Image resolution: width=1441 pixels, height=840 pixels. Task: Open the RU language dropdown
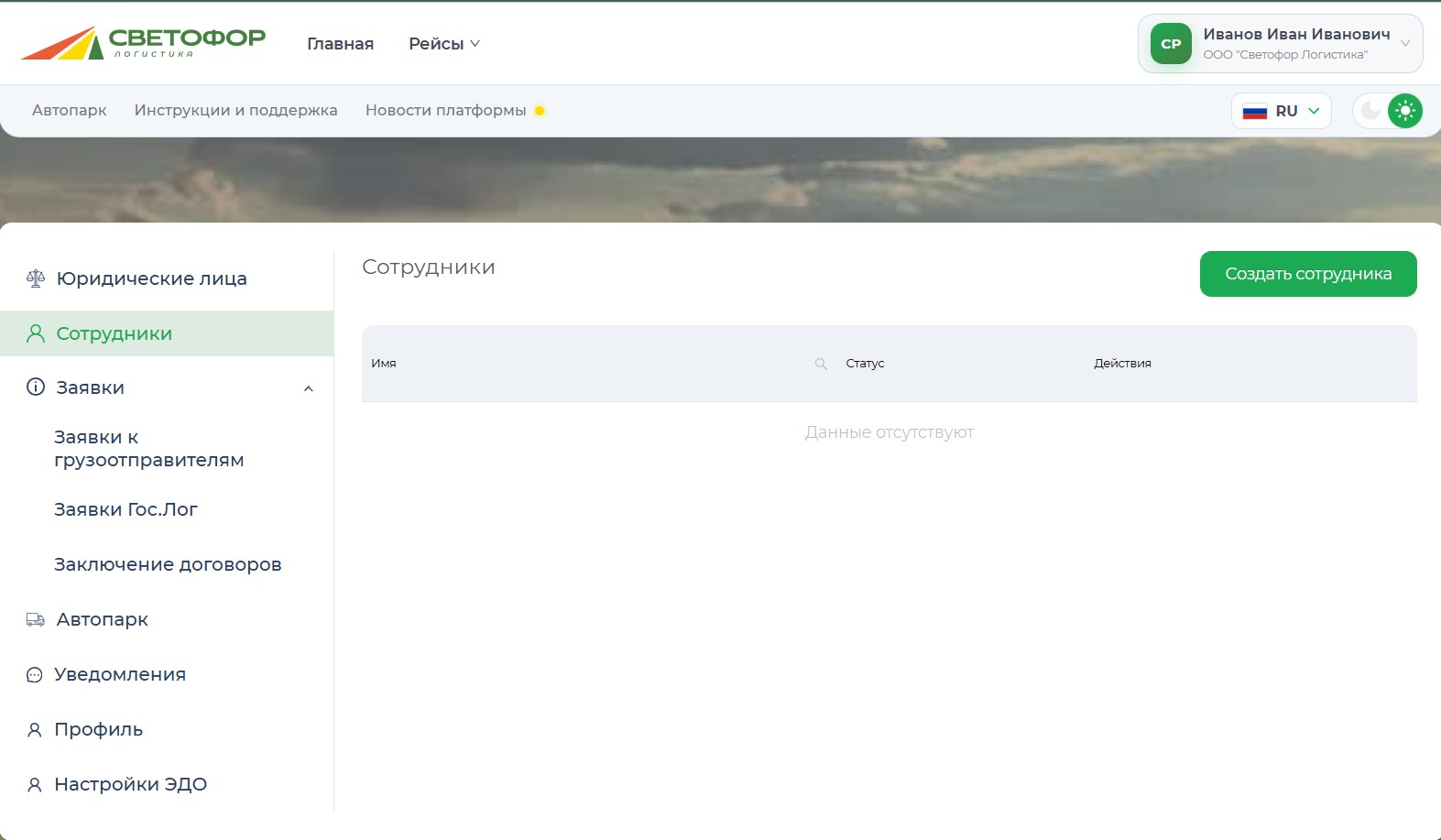tap(1282, 111)
